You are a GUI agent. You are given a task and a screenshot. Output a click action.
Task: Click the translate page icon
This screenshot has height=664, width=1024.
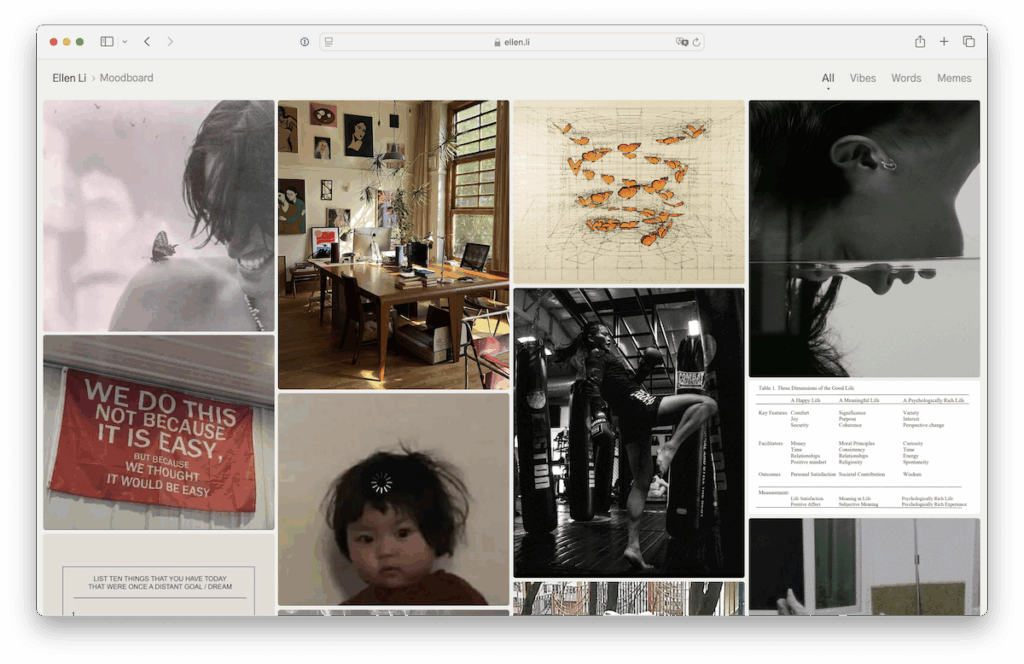[682, 42]
